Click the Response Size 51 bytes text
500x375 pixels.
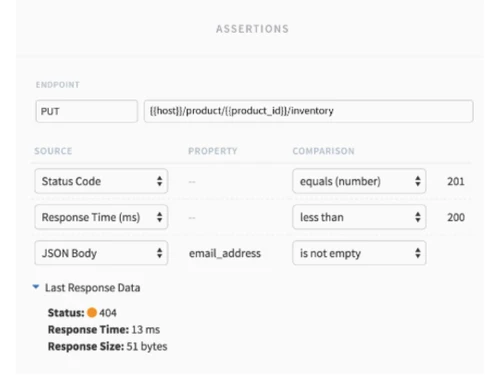click(x=108, y=346)
